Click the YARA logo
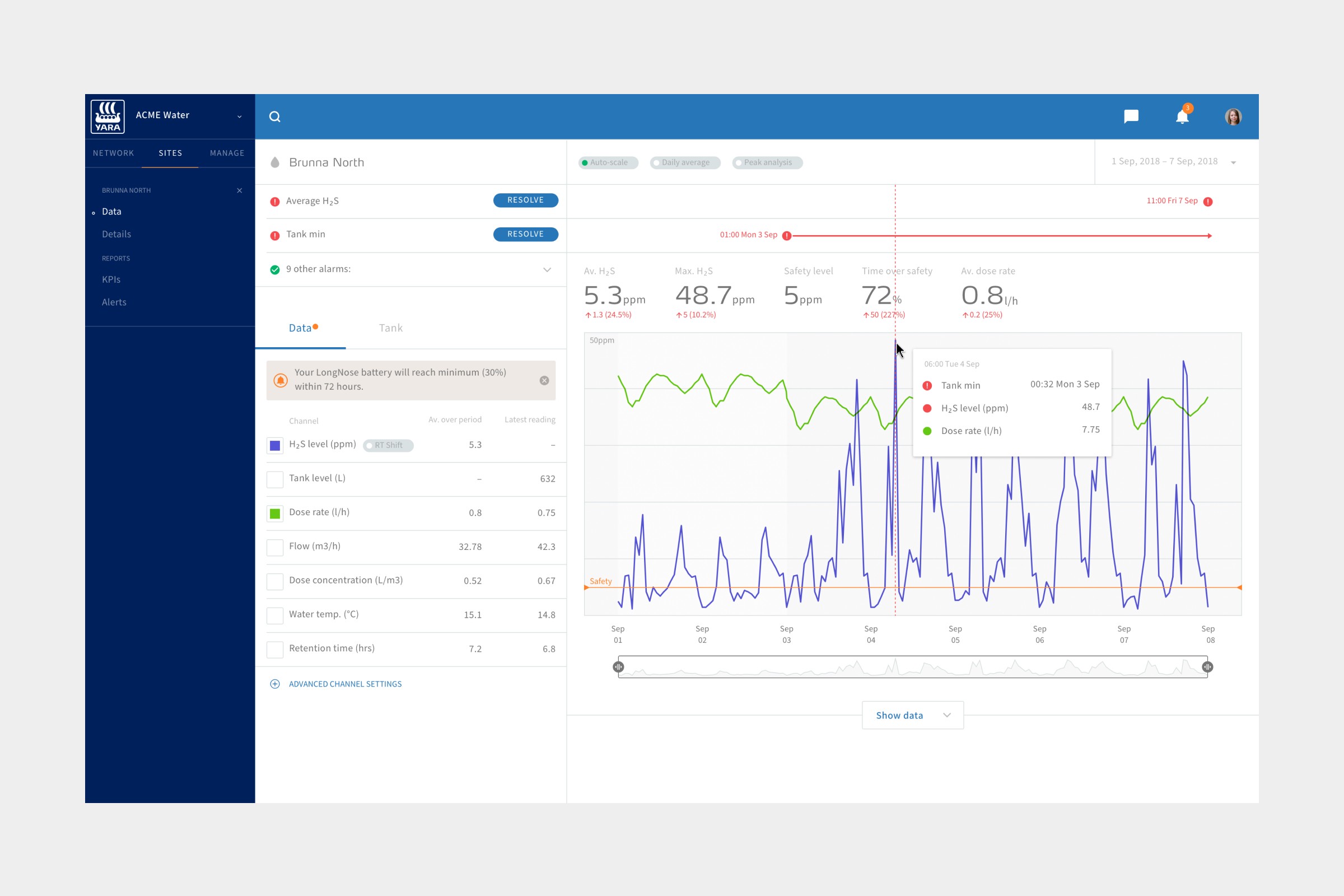Viewport: 1344px width, 896px height. (x=108, y=115)
